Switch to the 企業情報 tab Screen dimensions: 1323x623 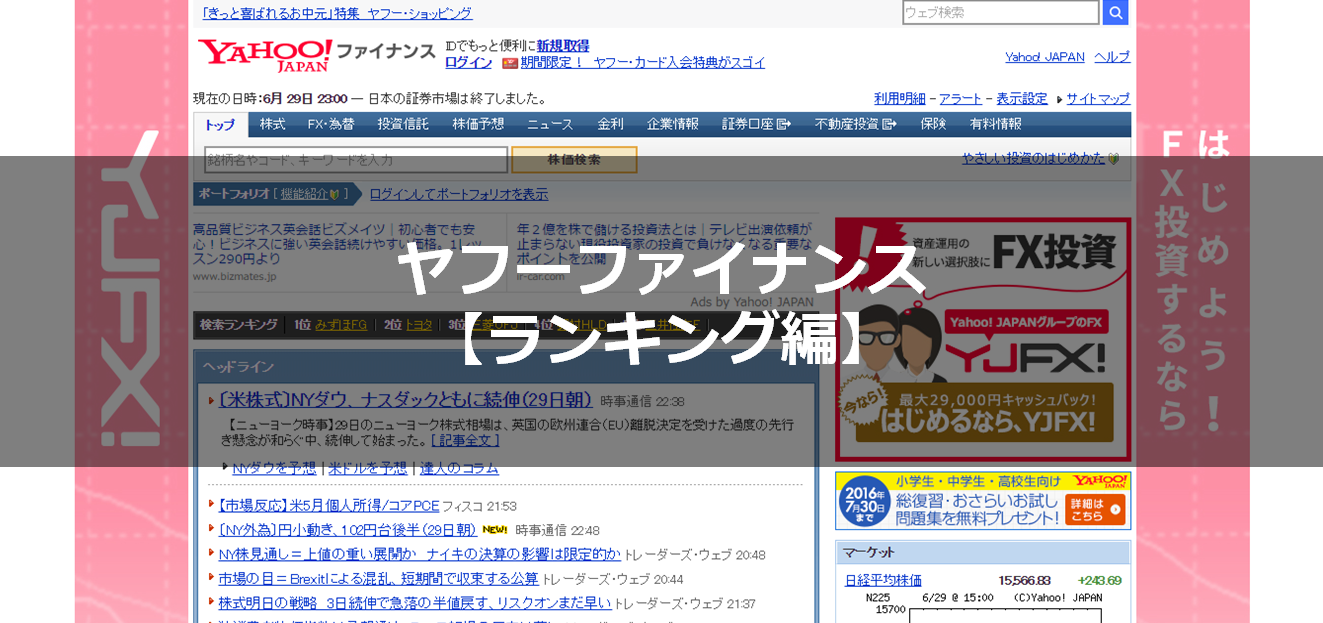tap(673, 124)
